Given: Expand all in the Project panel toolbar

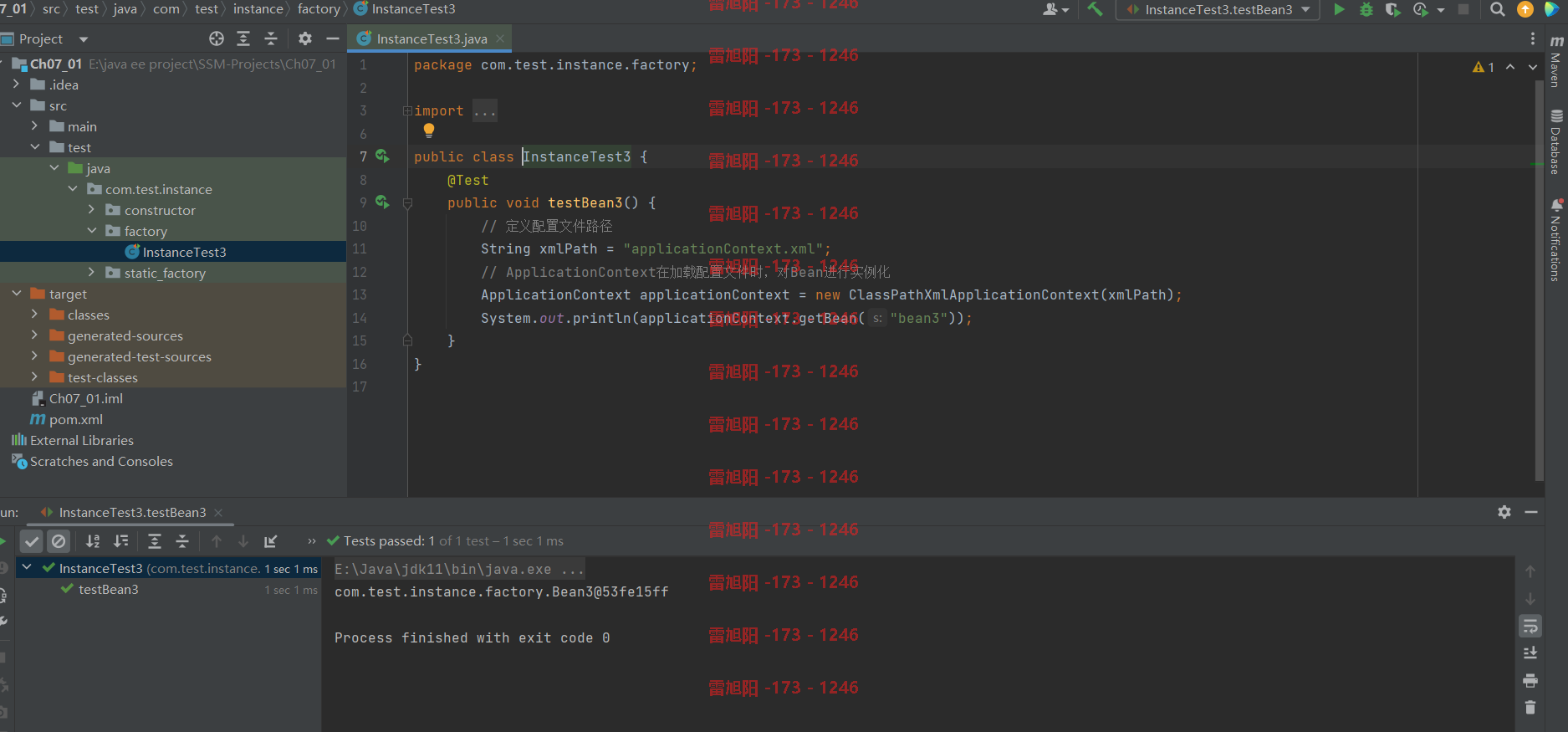Looking at the screenshot, I should point(243,38).
